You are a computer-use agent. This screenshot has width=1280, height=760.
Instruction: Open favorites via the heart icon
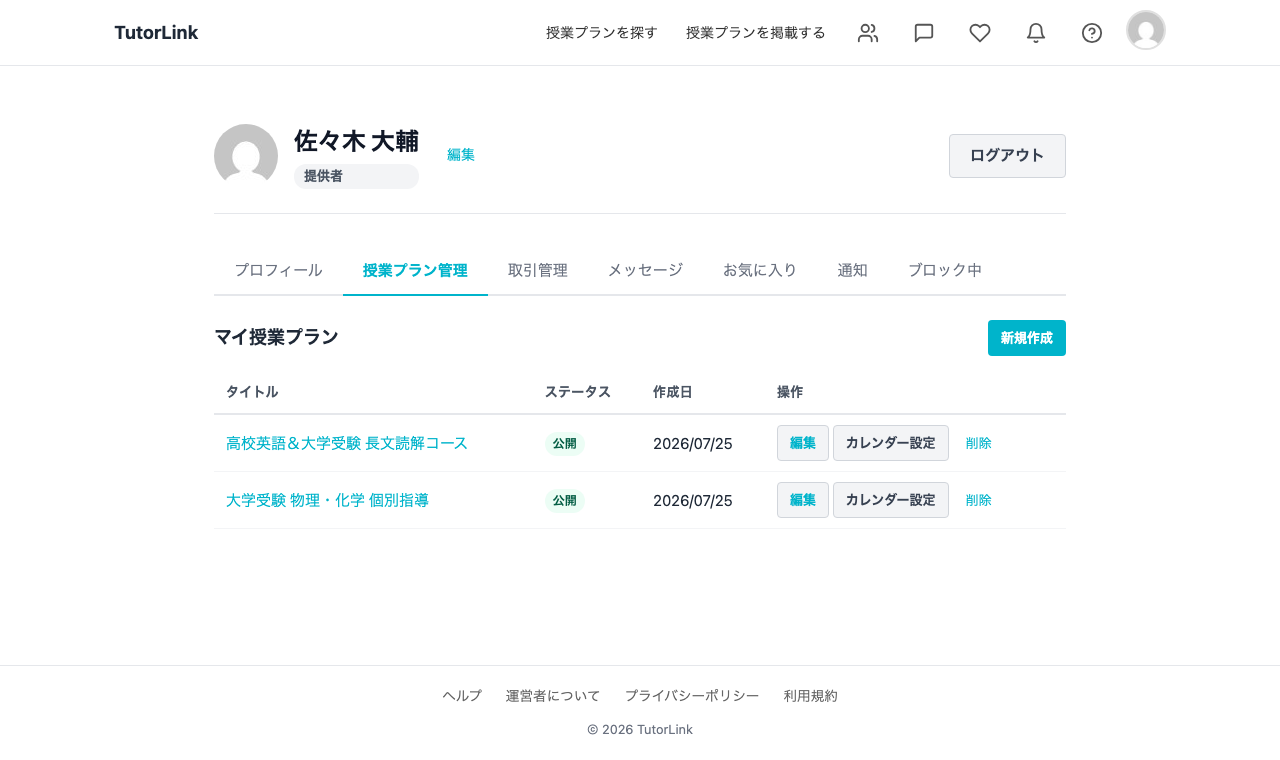click(980, 33)
